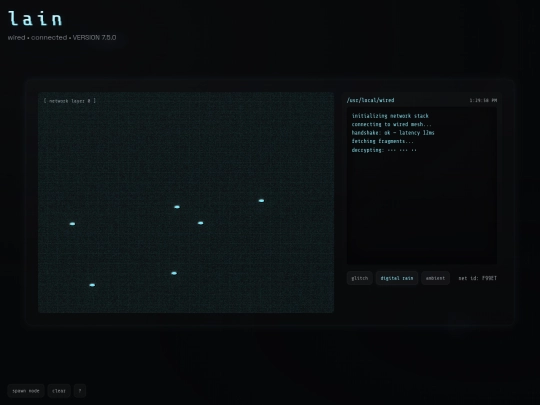This screenshot has height=405, width=540.
Task: Select the 'decrypting:' terminal line
Action: 384,150
